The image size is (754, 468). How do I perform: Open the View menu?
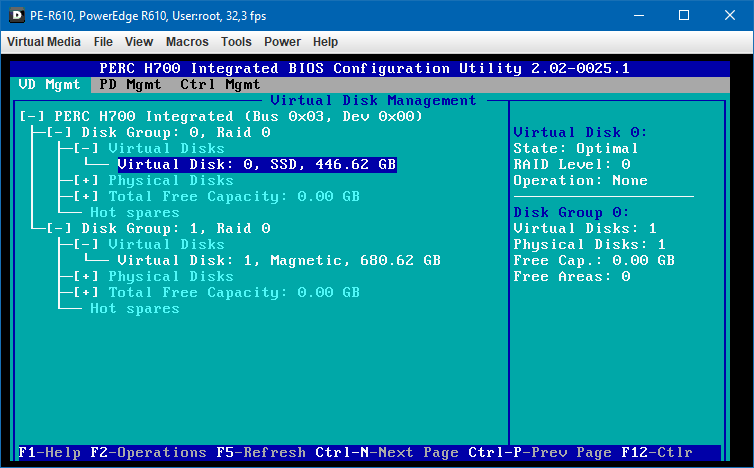pyautogui.click(x=139, y=42)
